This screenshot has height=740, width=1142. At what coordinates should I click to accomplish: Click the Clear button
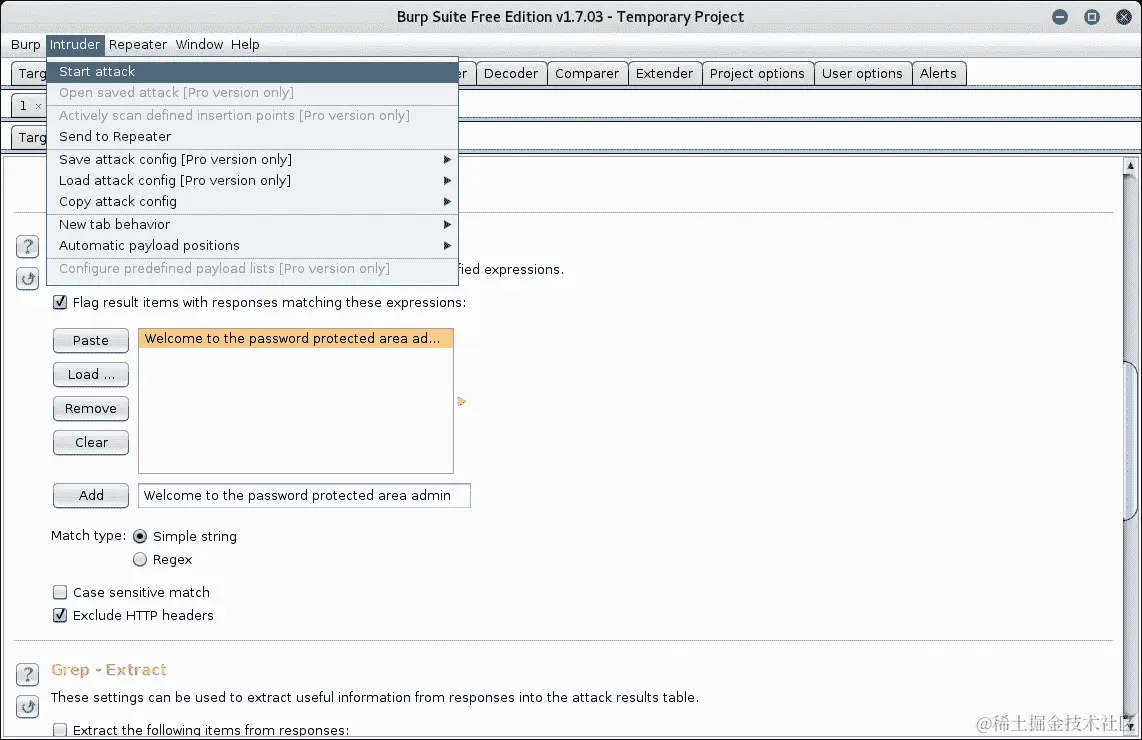91,443
